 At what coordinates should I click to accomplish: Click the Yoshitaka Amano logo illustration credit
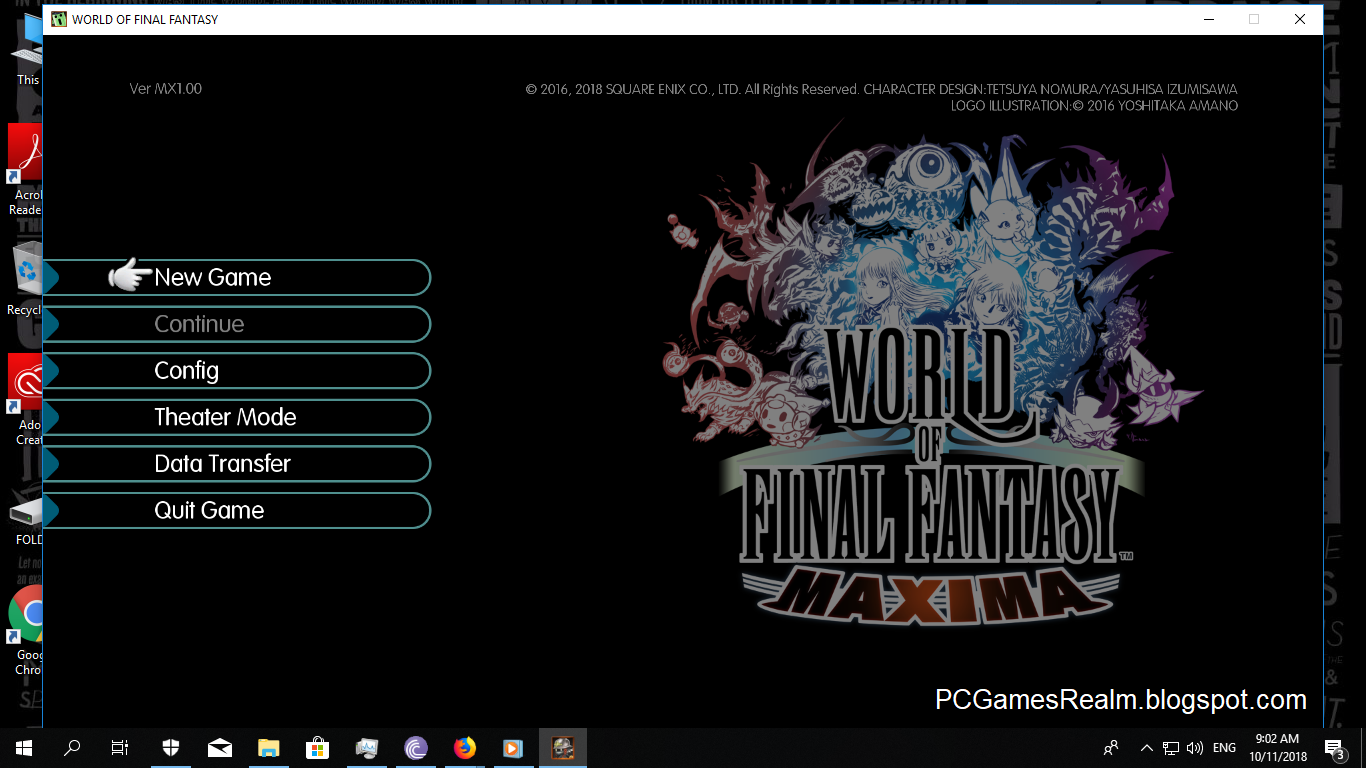[x=1094, y=106]
